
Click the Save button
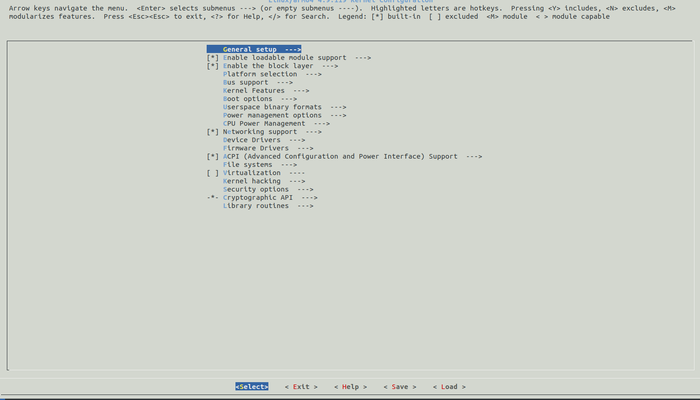400,387
